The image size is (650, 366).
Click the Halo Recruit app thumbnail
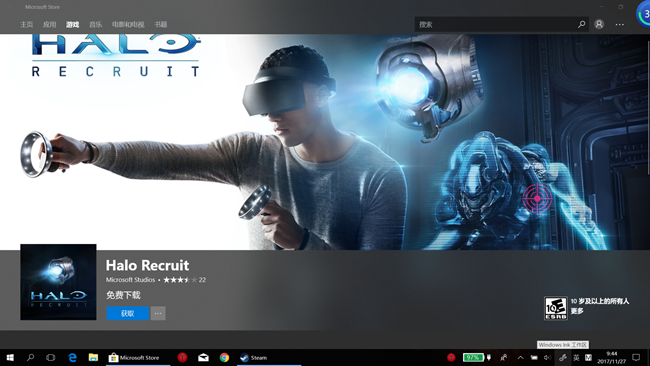[58, 282]
